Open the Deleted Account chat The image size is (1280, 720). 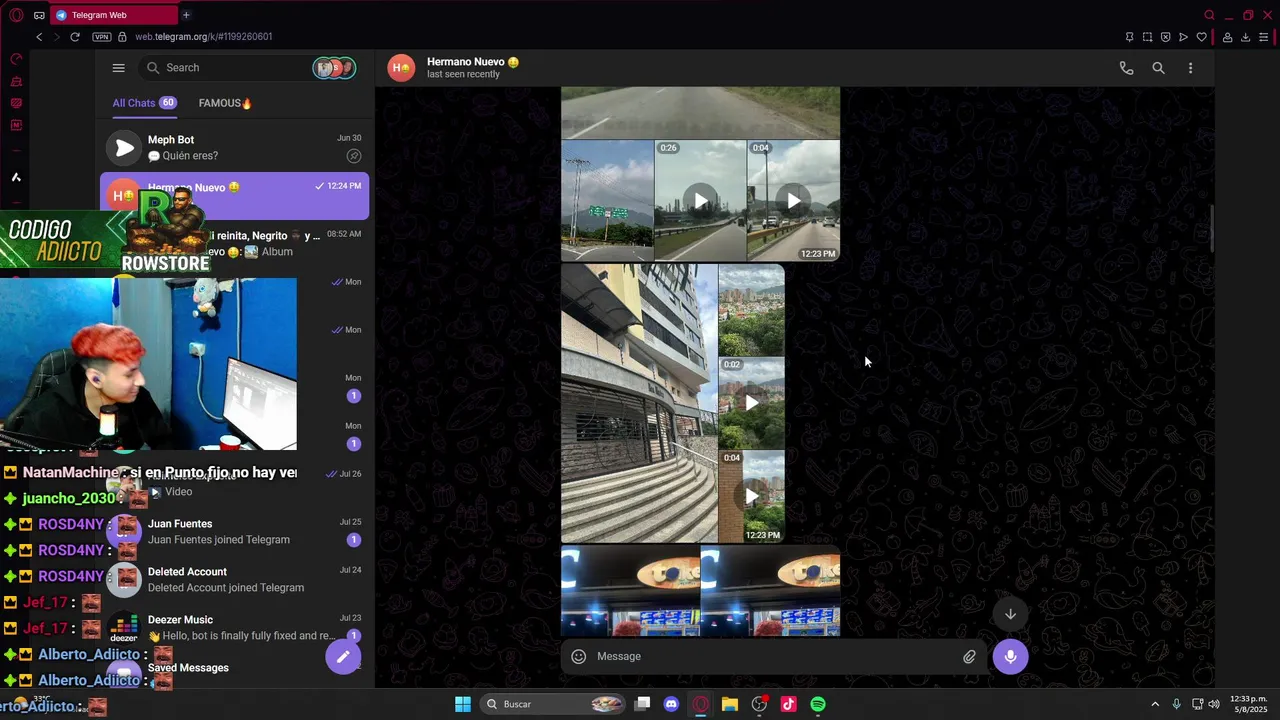click(x=235, y=580)
